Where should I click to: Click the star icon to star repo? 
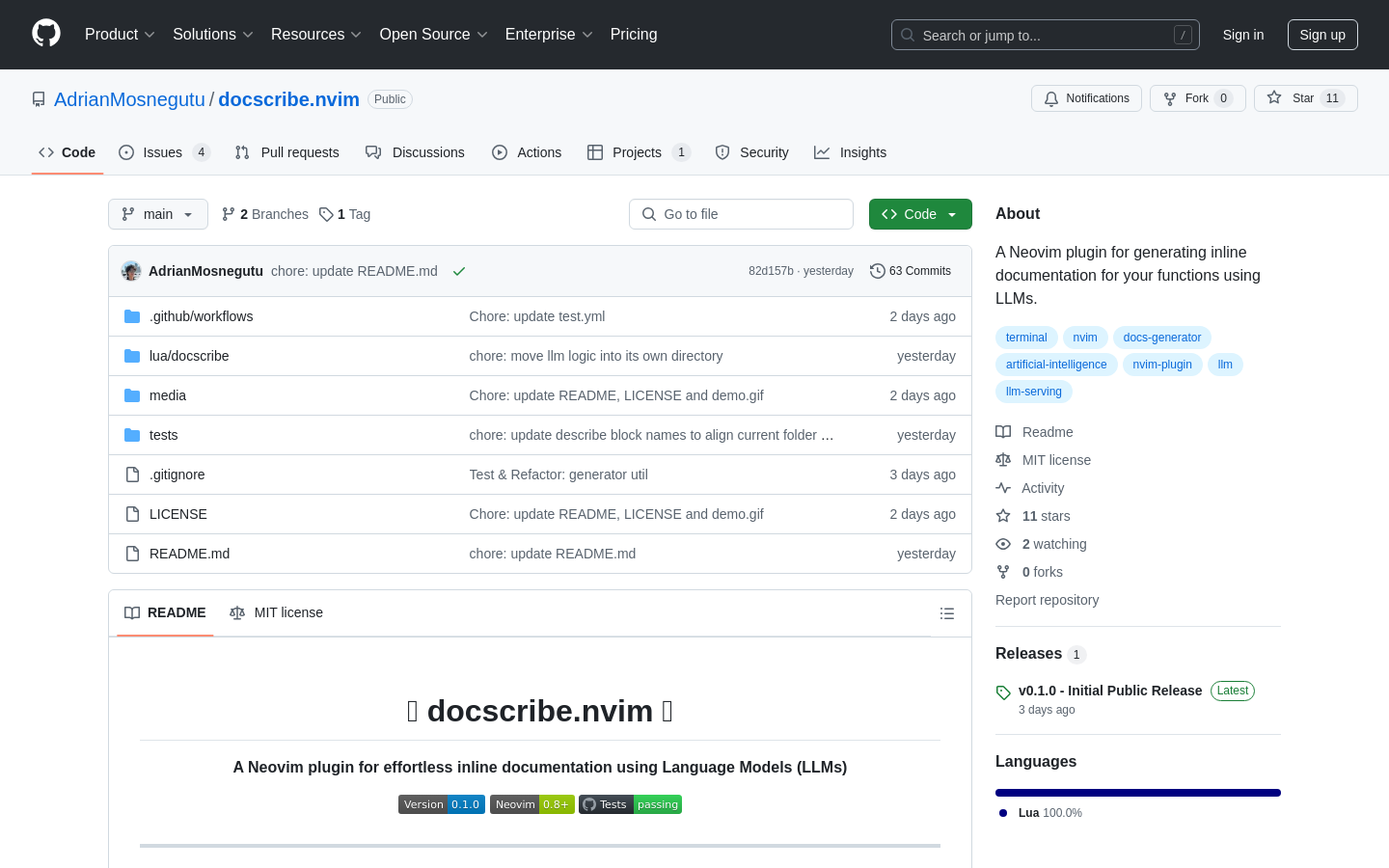1274,98
